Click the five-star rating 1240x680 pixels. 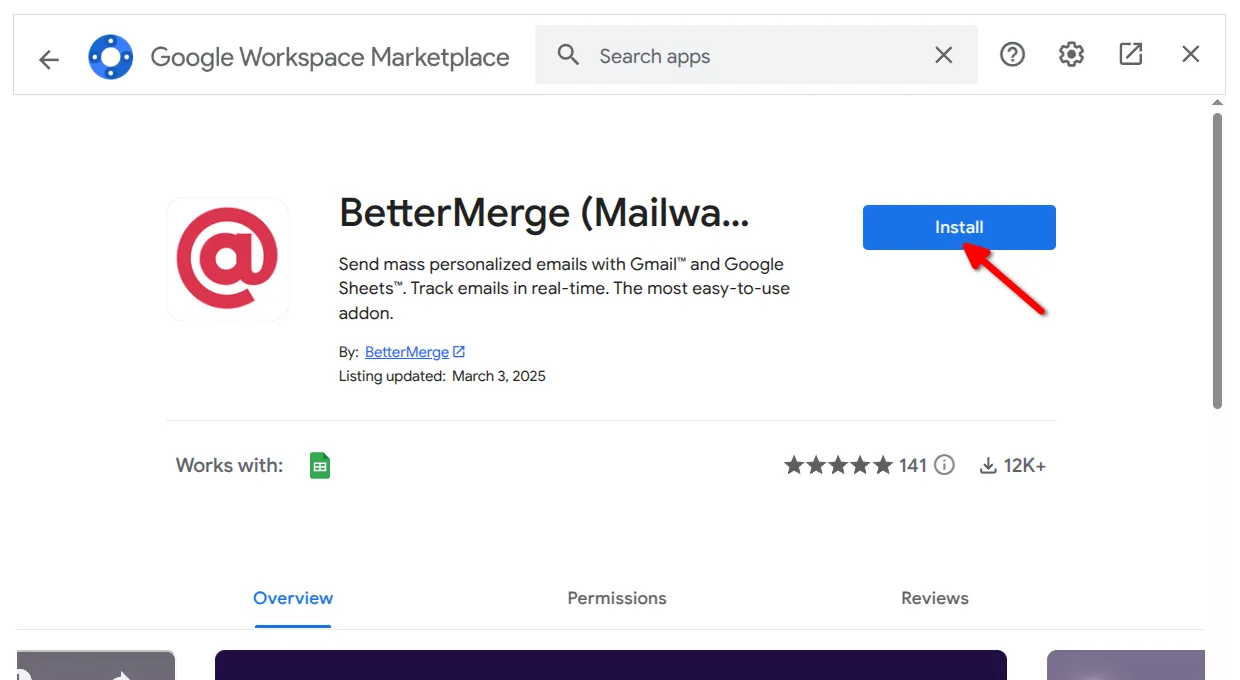click(x=838, y=465)
